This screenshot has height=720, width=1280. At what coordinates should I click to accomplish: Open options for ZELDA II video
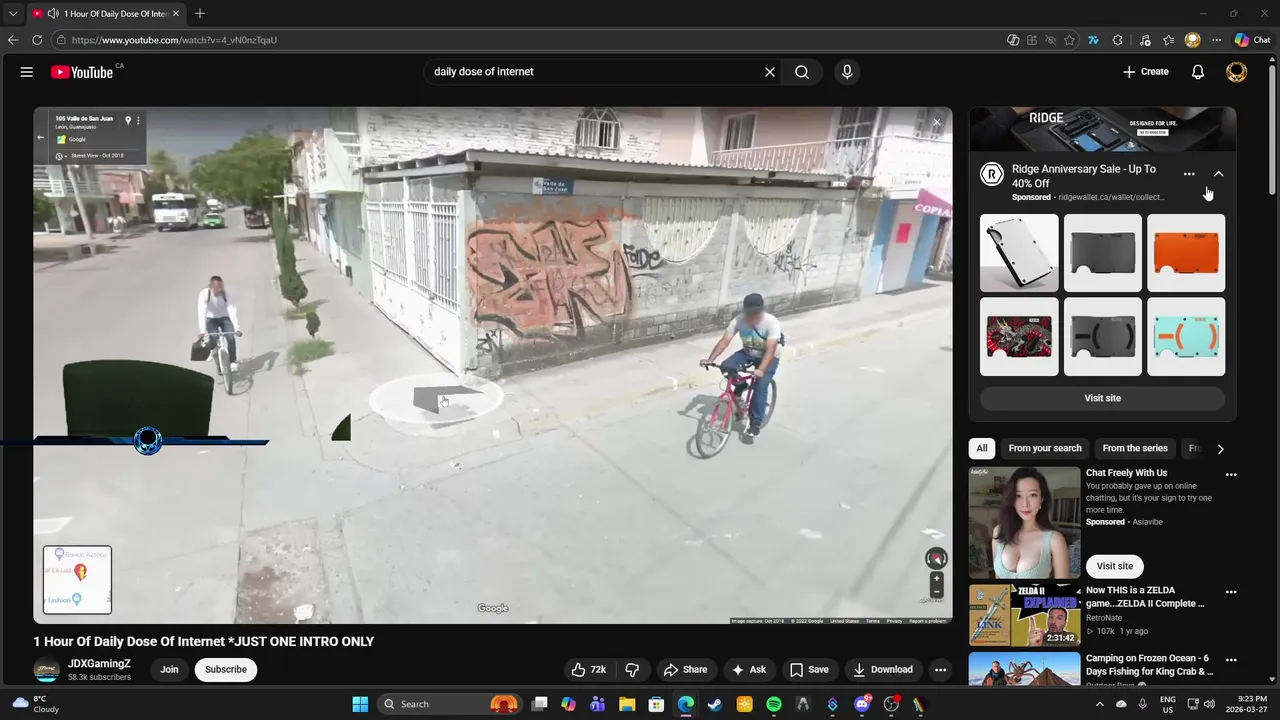click(x=1231, y=592)
